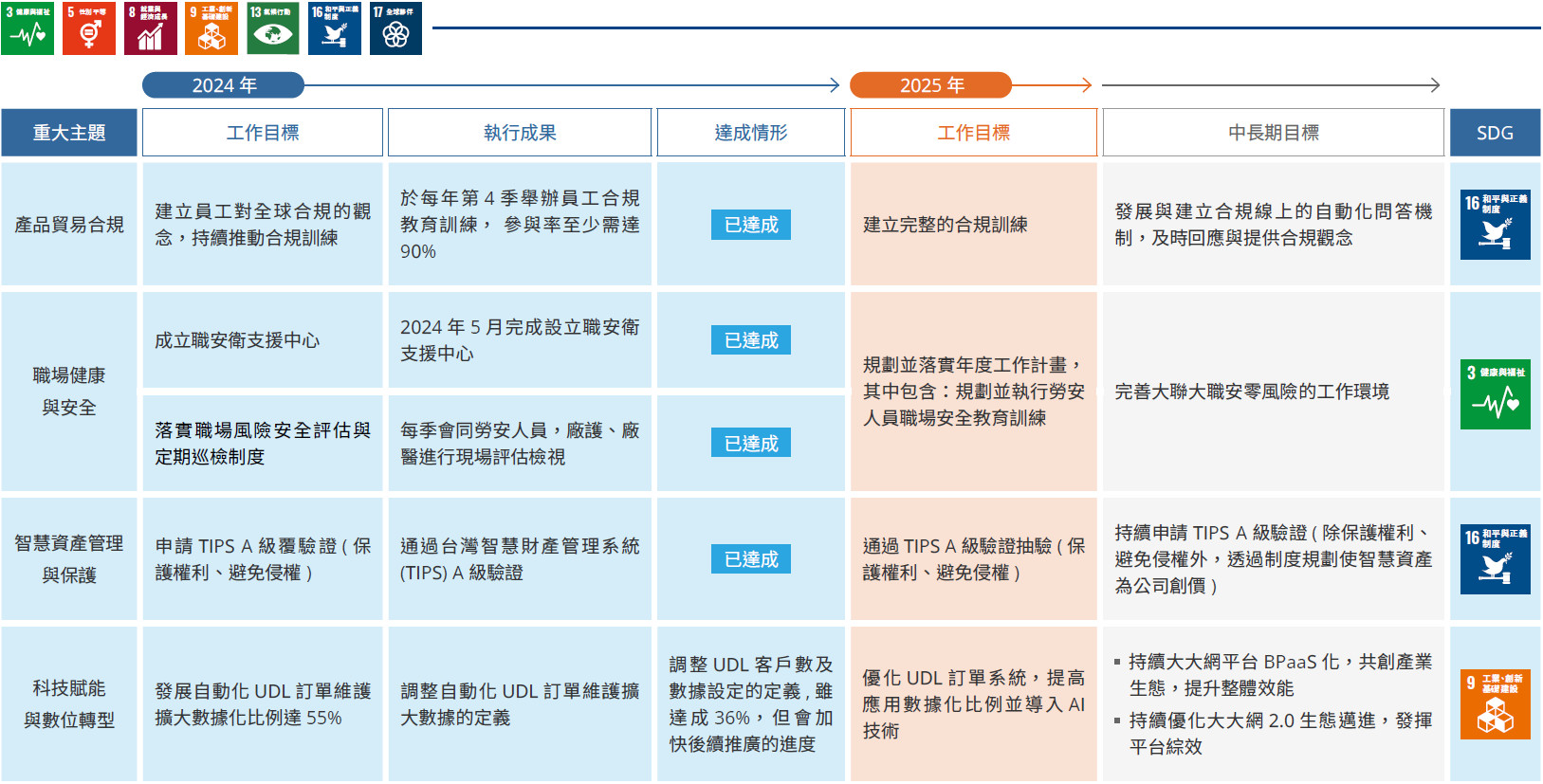This screenshot has height=784, width=1543.
Task: Open the SDG 16 icon in the 智慧資產管理與保護 row
Action: coord(1495,559)
